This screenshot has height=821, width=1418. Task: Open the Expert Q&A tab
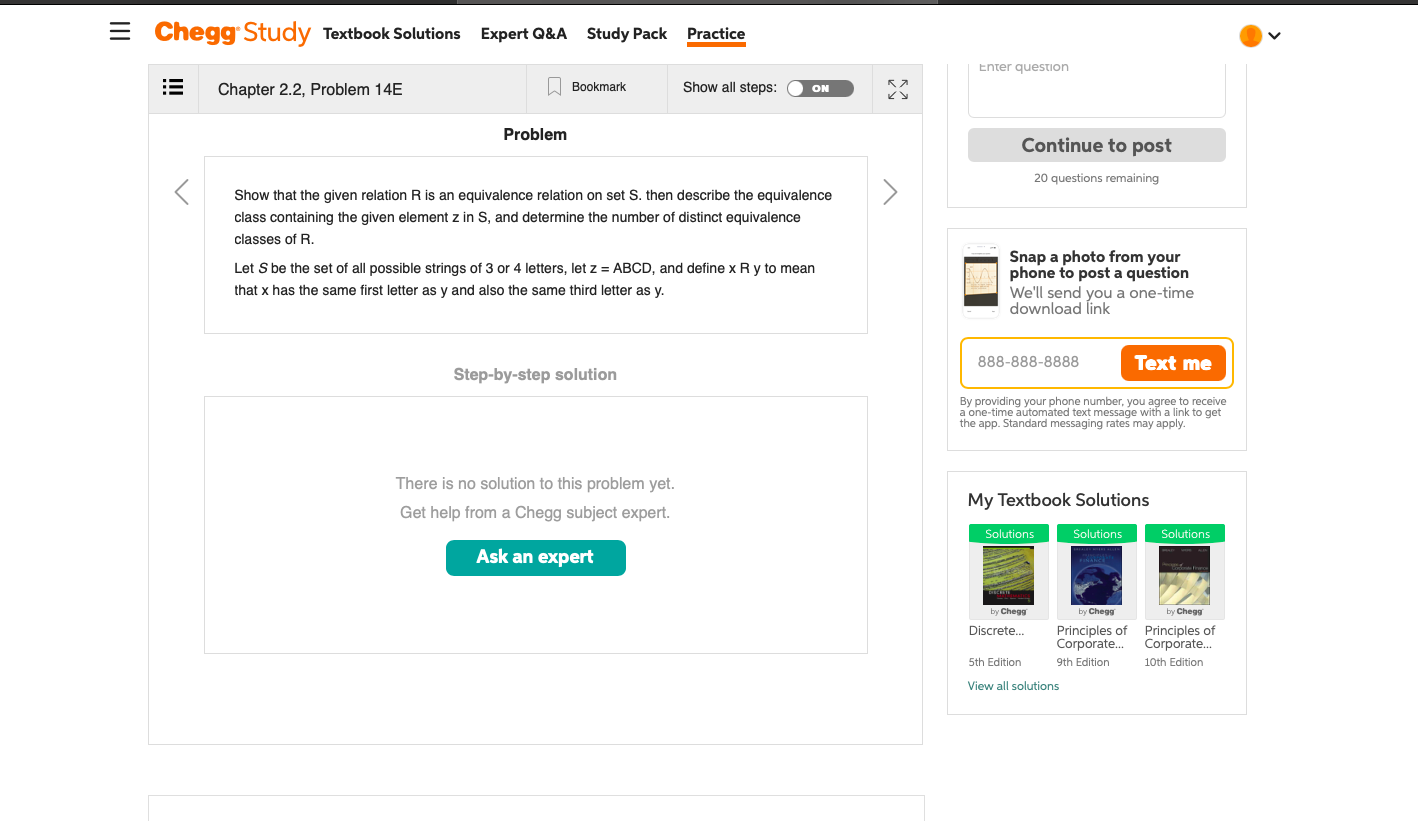(x=524, y=34)
